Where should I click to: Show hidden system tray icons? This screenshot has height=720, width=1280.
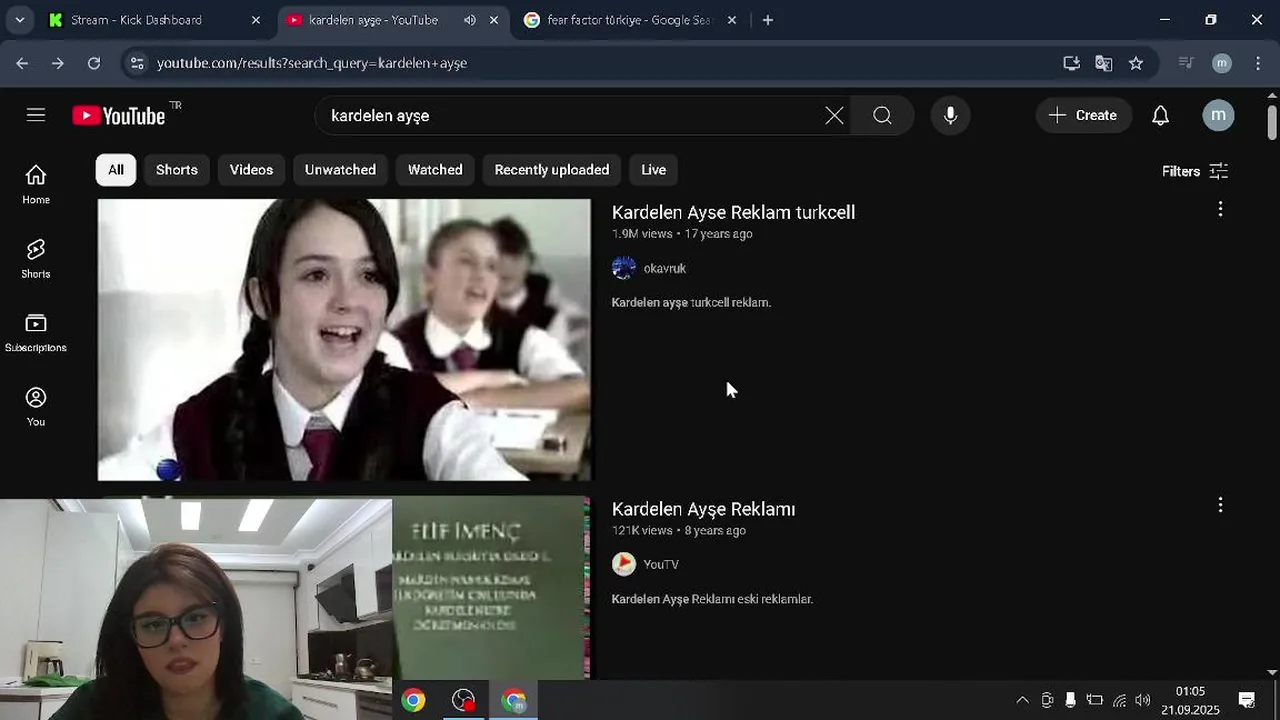click(x=1022, y=700)
